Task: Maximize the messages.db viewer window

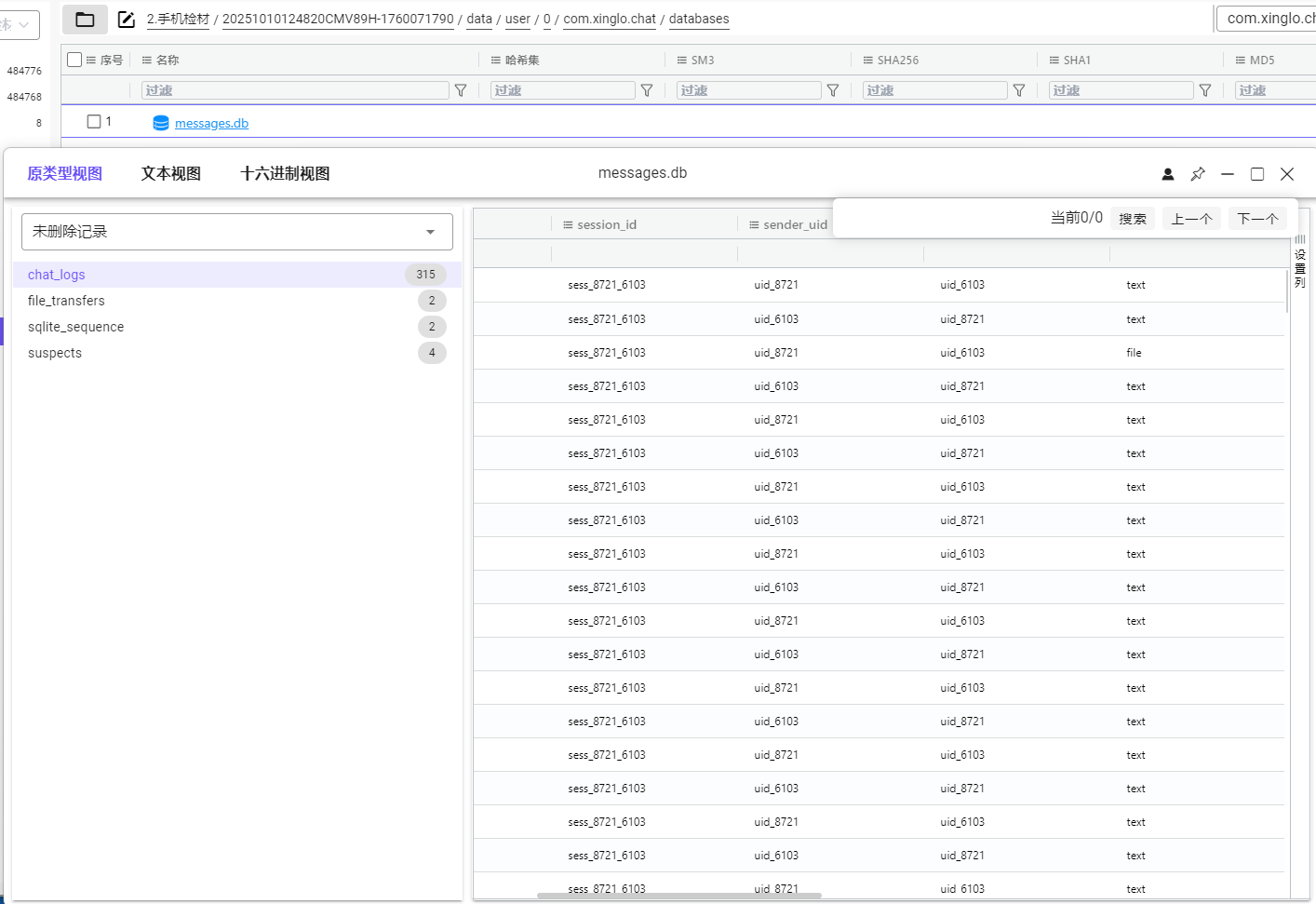Action: pyautogui.click(x=1257, y=174)
